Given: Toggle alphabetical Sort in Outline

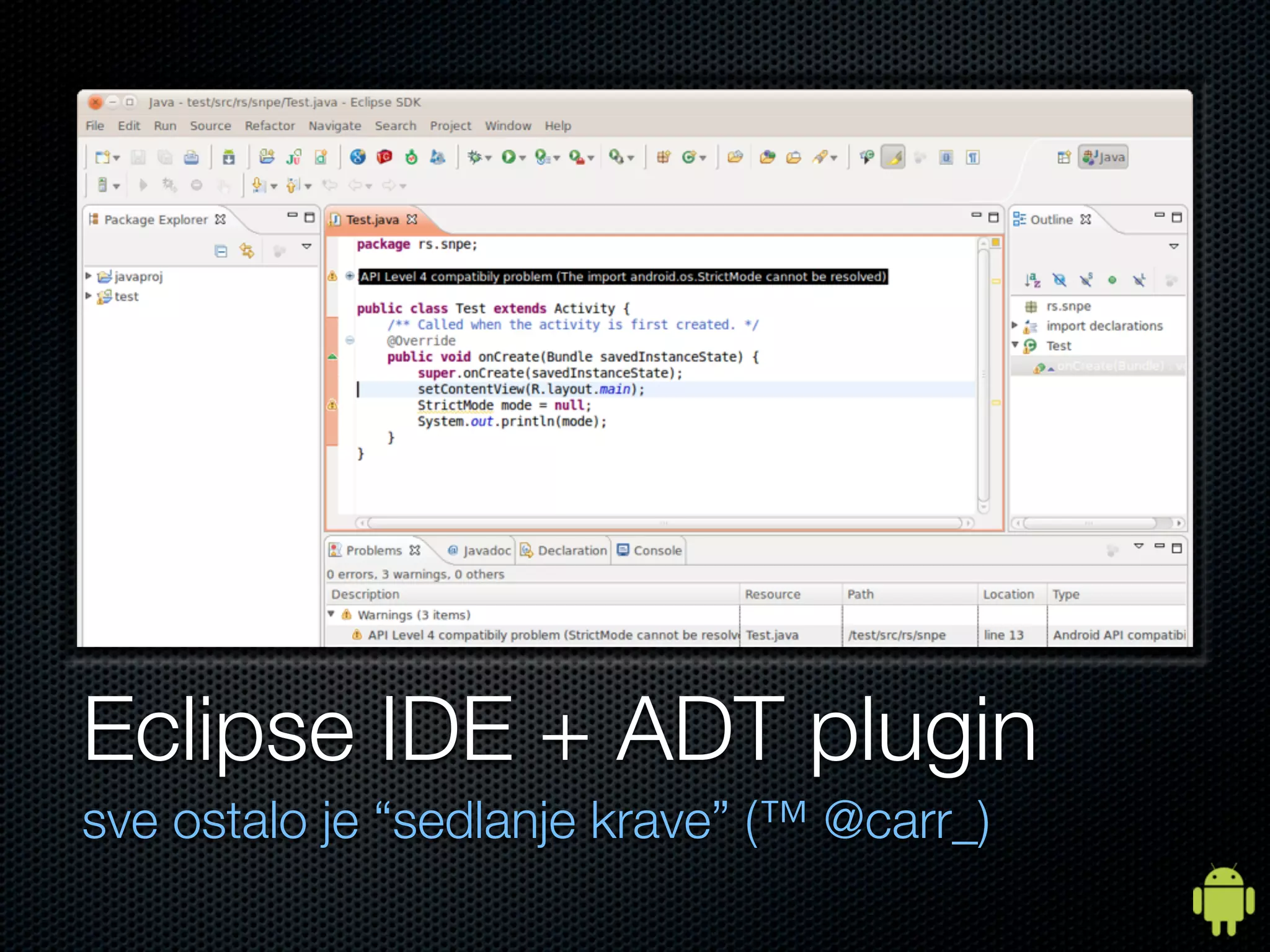Looking at the screenshot, I should tap(1032, 281).
